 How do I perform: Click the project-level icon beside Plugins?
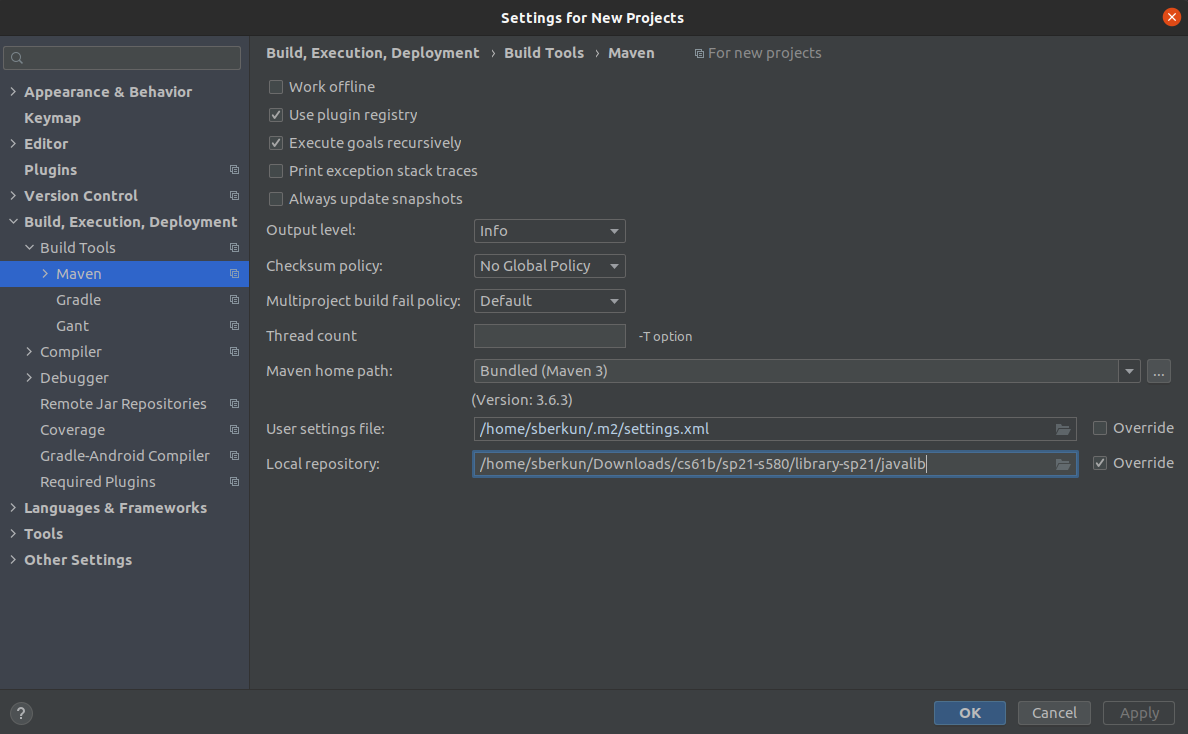[235, 170]
